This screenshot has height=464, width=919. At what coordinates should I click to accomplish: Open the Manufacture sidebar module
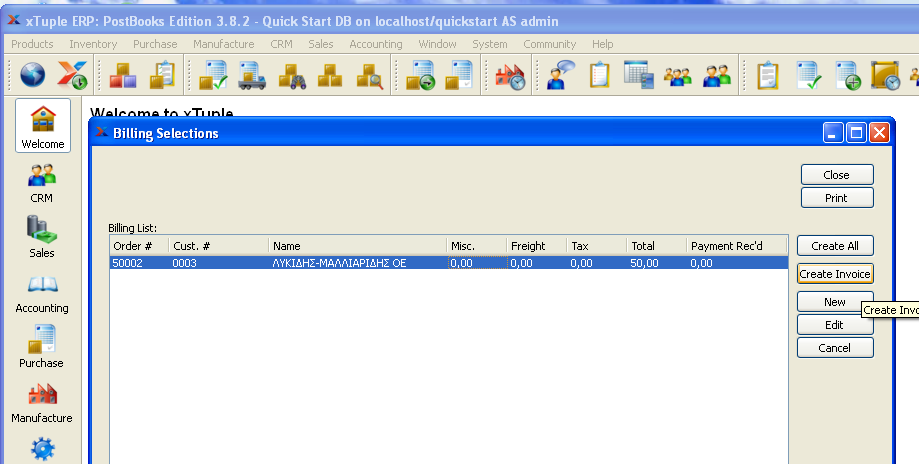42,403
